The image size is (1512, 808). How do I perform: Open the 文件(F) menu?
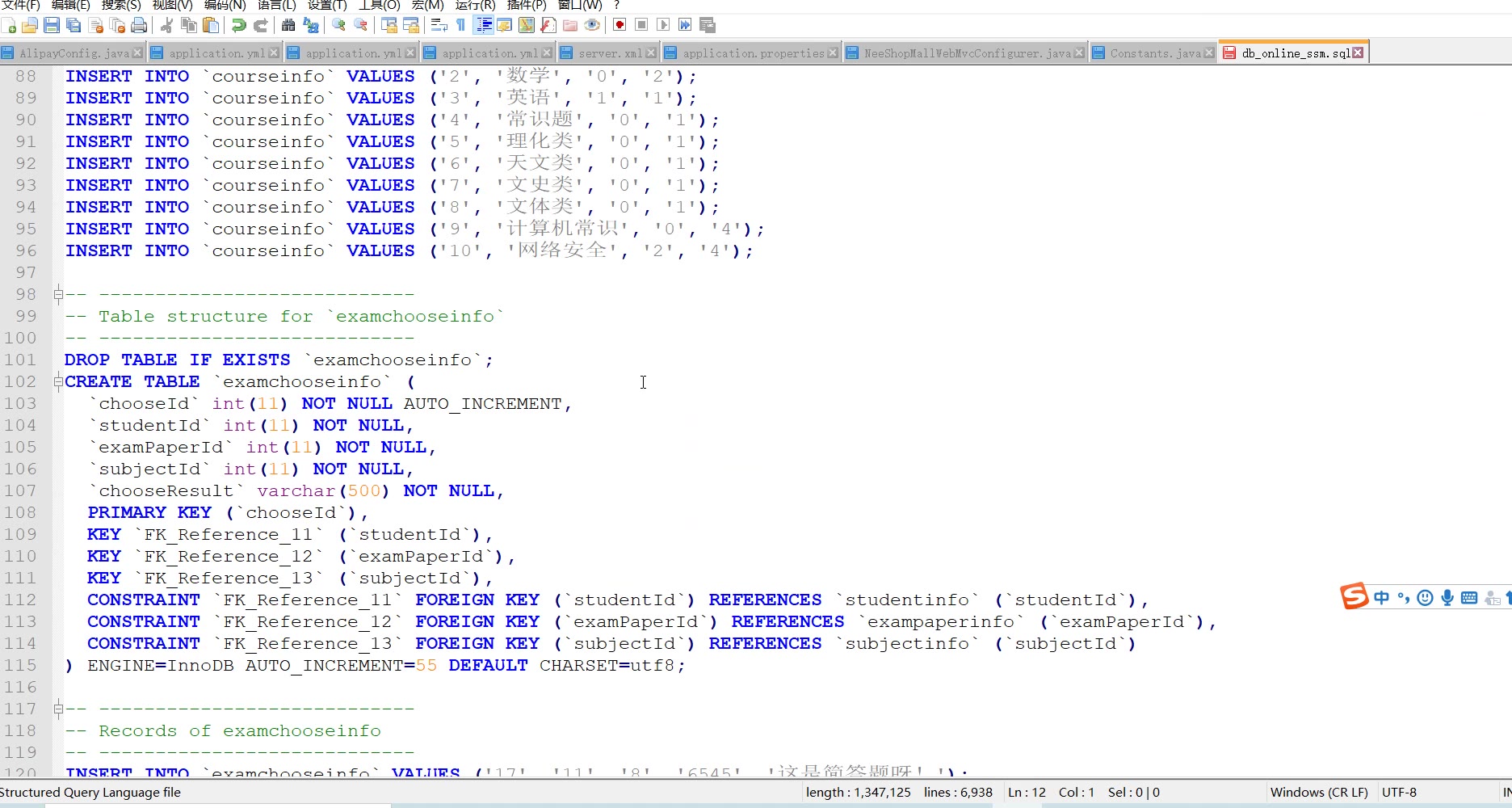pos(21,5)
